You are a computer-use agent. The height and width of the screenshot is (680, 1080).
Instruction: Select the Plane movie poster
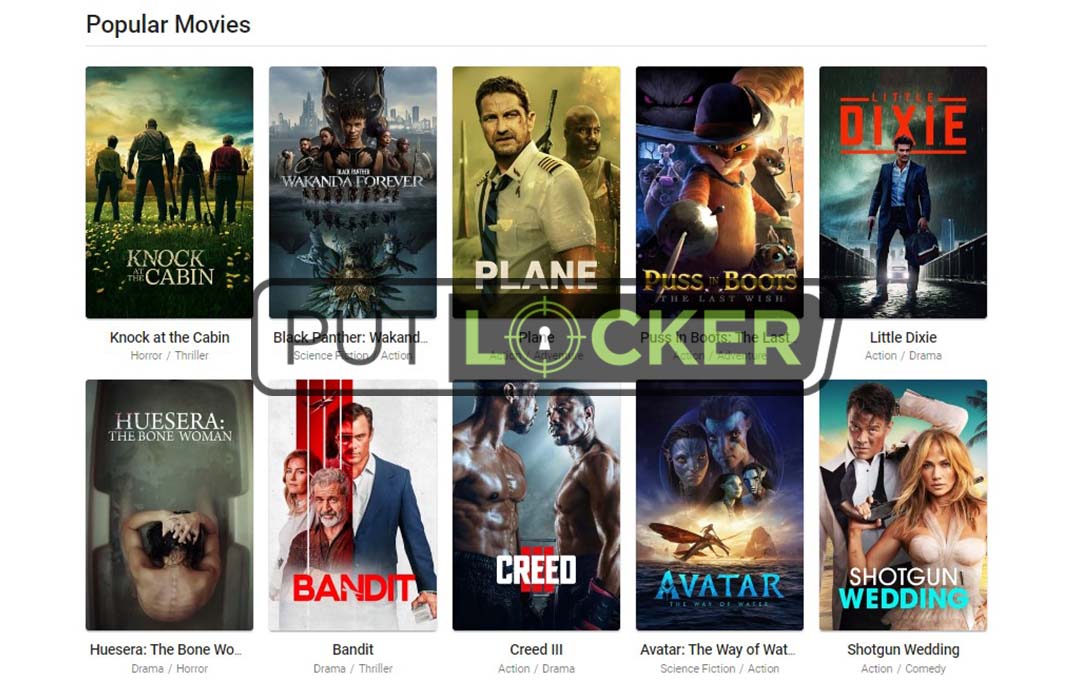(x=536, y=192)
